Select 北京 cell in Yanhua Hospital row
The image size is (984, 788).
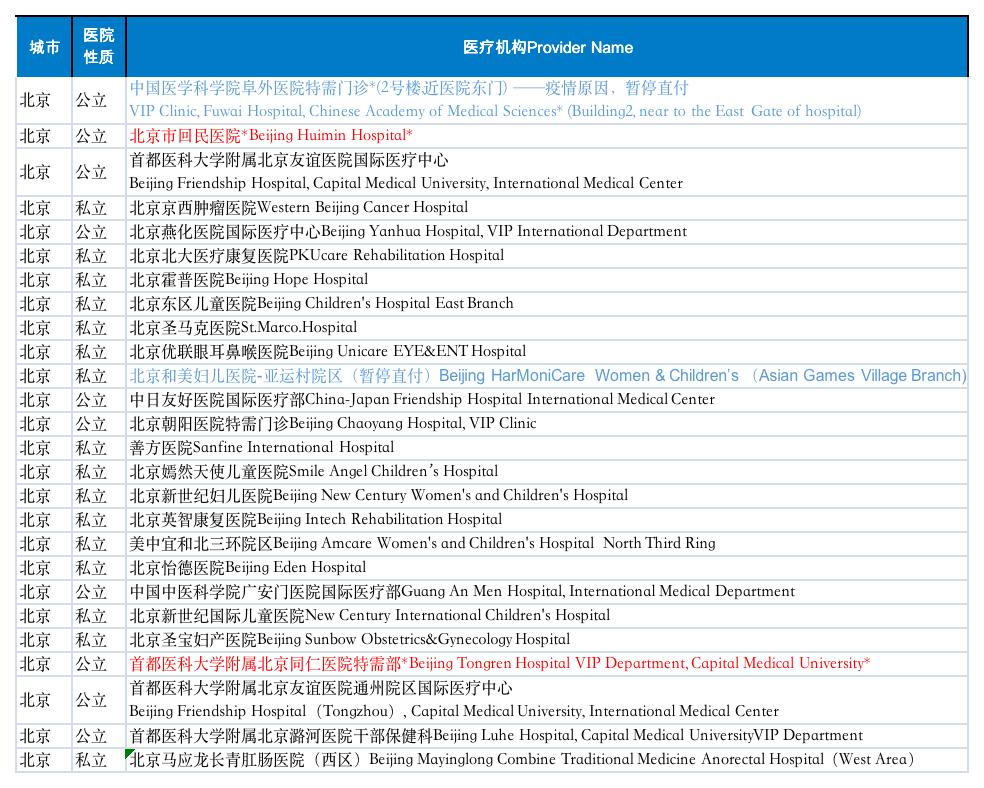pyautogui.click(x=44, y=232)
